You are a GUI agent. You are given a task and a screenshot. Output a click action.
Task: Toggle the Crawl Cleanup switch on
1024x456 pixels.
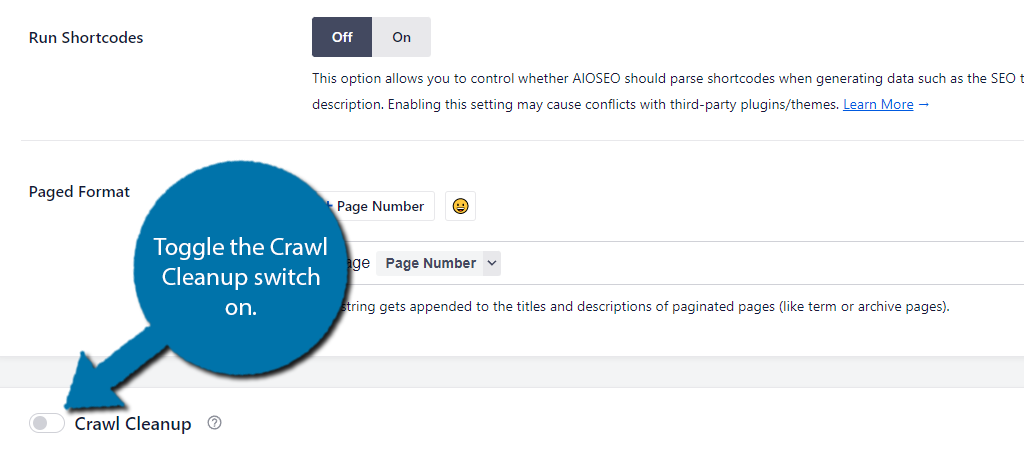(47, 423)
